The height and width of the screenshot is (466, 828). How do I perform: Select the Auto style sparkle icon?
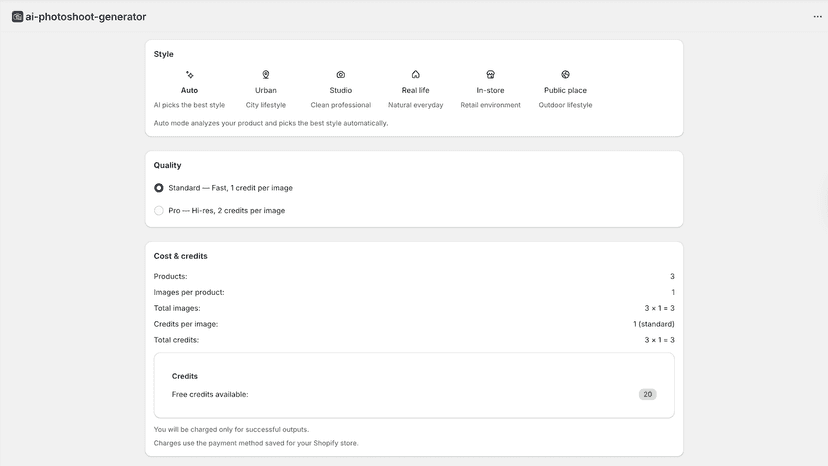(190, 74)
